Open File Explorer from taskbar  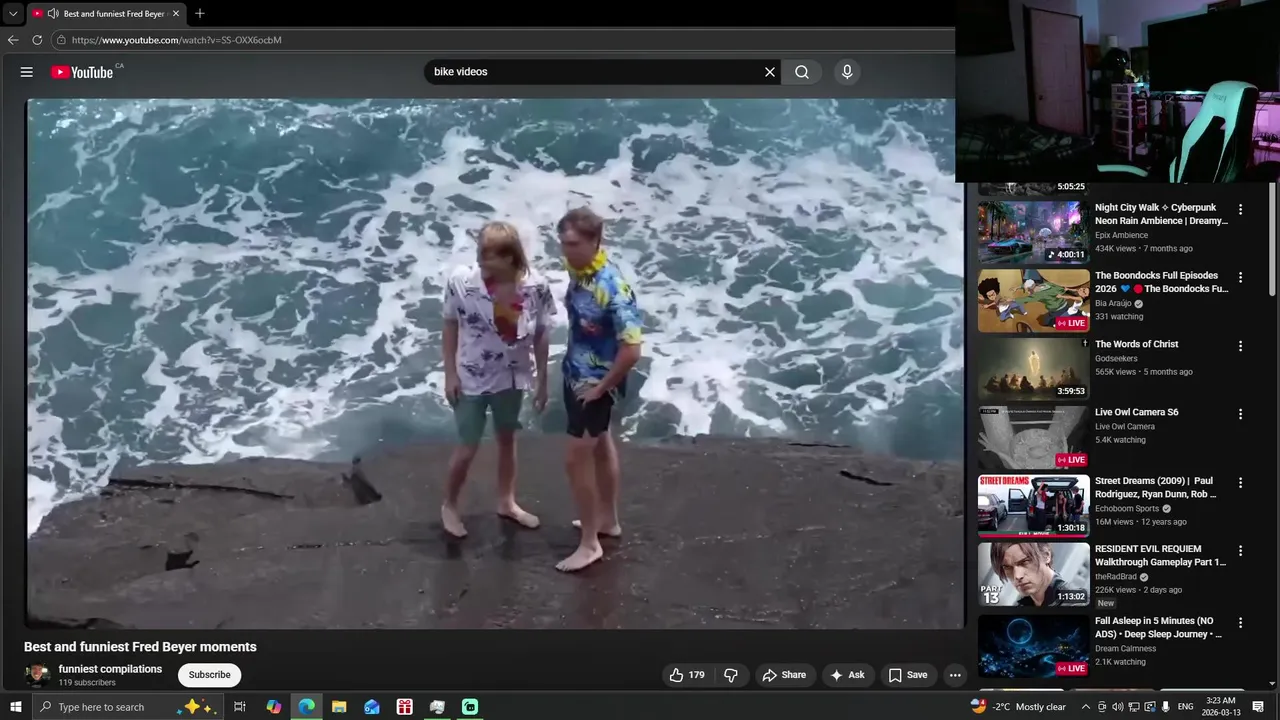pyautogui.click(x=339, y=707)
